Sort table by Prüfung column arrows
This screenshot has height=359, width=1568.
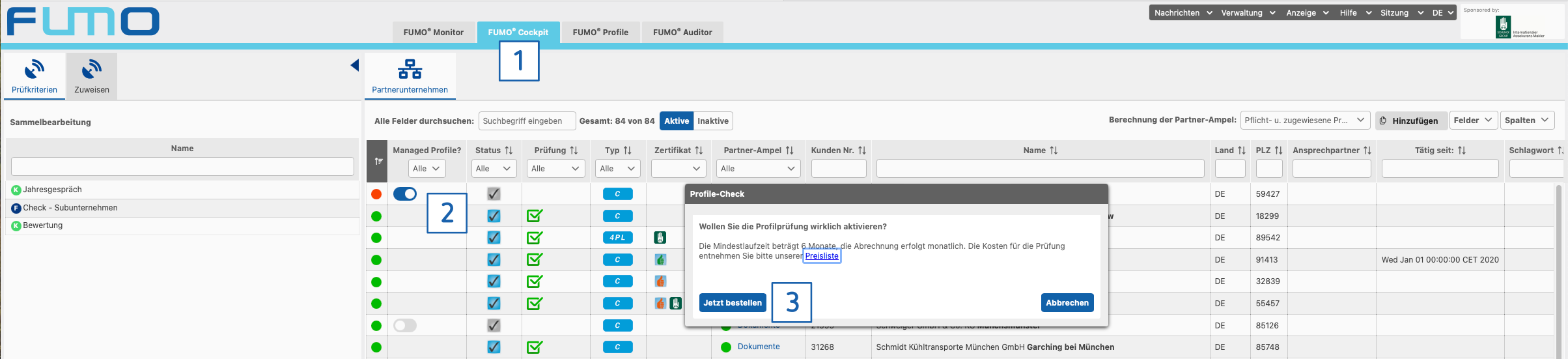(x=574, y=151)
